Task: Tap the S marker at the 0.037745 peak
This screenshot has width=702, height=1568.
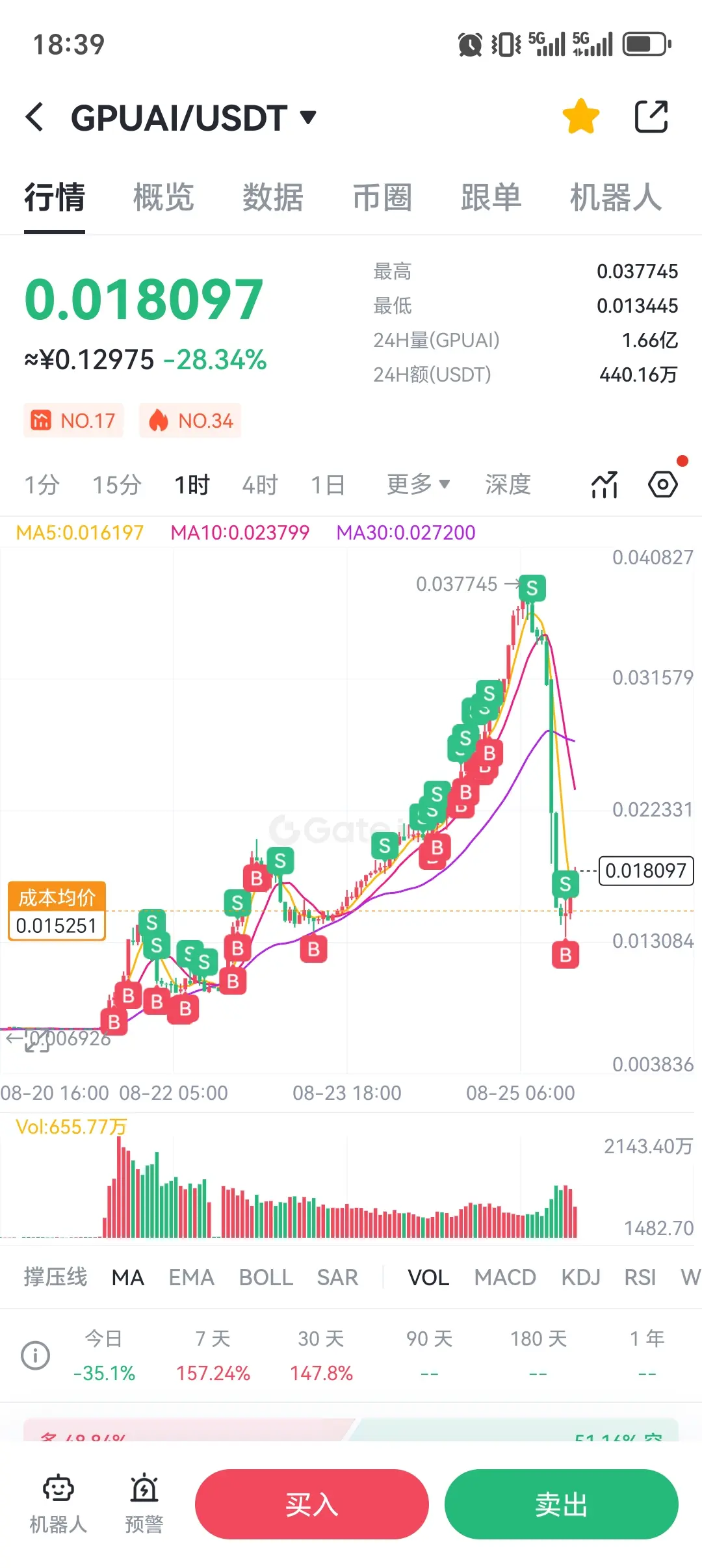Action: click(532, 588)
